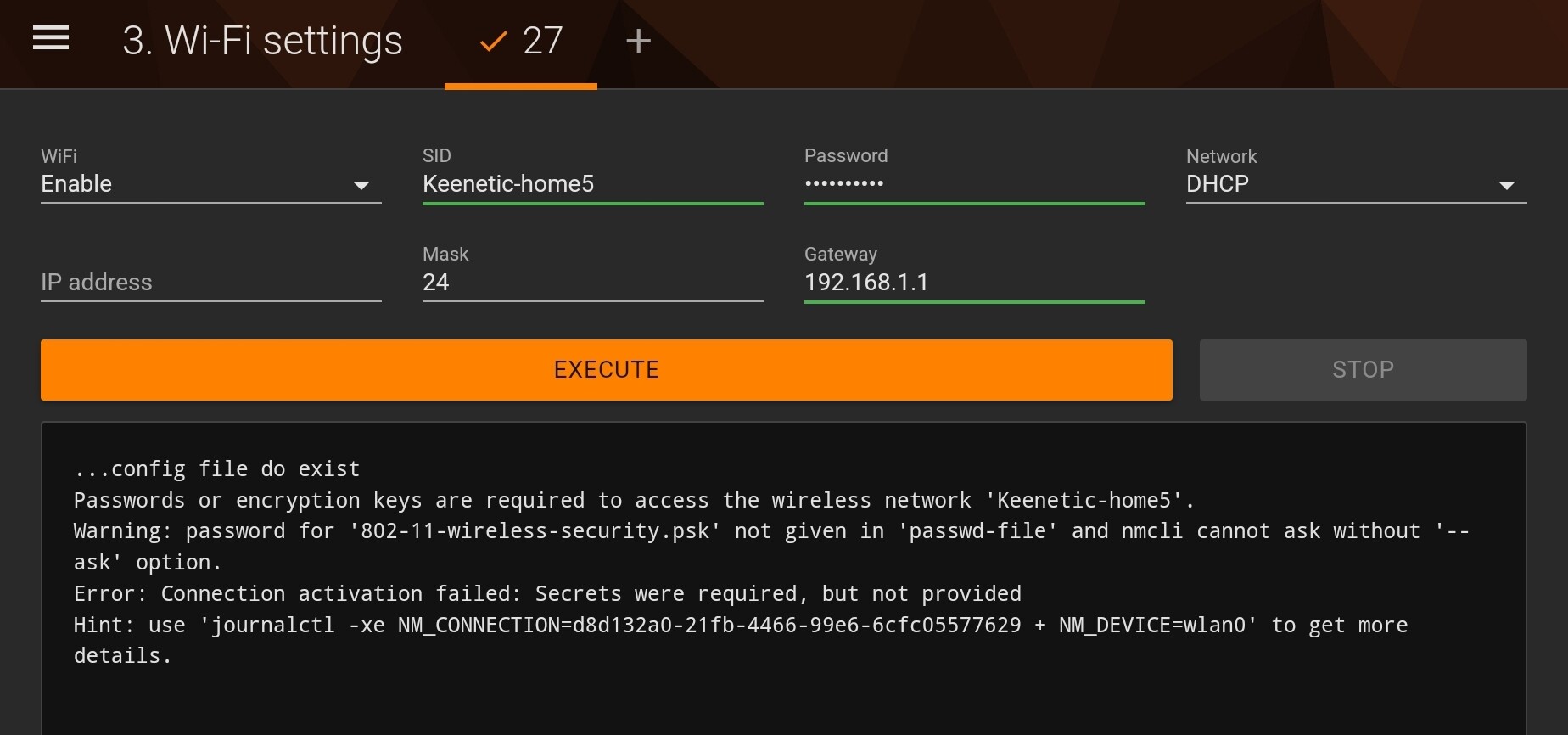1568x735 pixels.
Task: Click the journalctl hint line in output
Action: click(x=740, y=626)
